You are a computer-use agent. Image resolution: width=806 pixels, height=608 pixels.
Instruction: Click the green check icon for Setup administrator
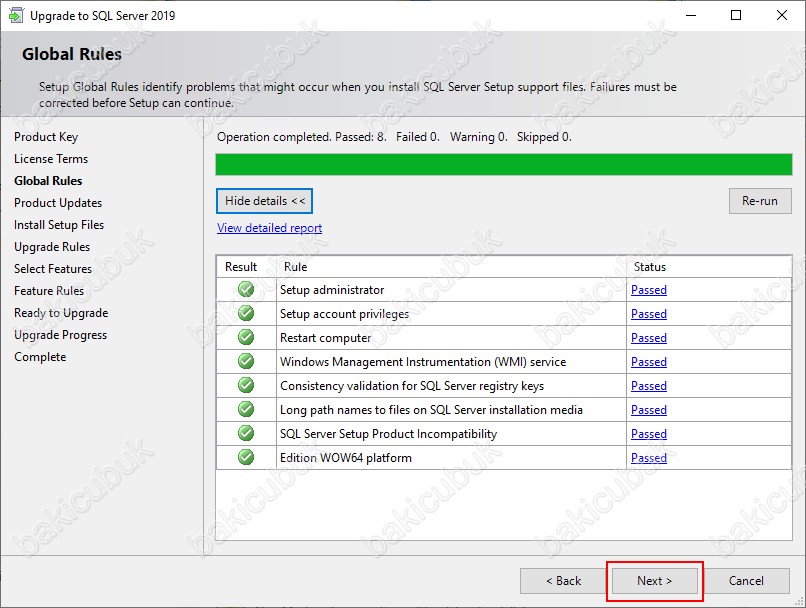246,289
